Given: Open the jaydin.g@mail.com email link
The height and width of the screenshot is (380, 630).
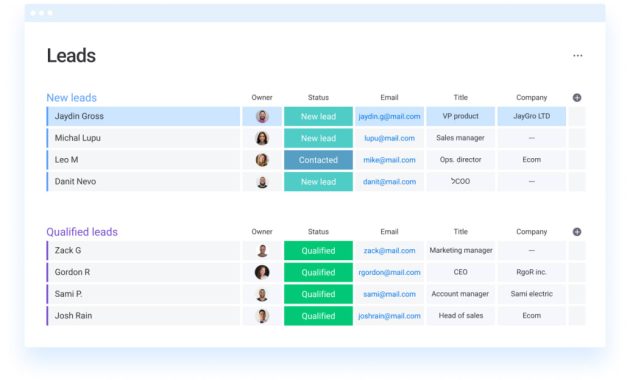Looking at the screenshot, I should 389,116.
